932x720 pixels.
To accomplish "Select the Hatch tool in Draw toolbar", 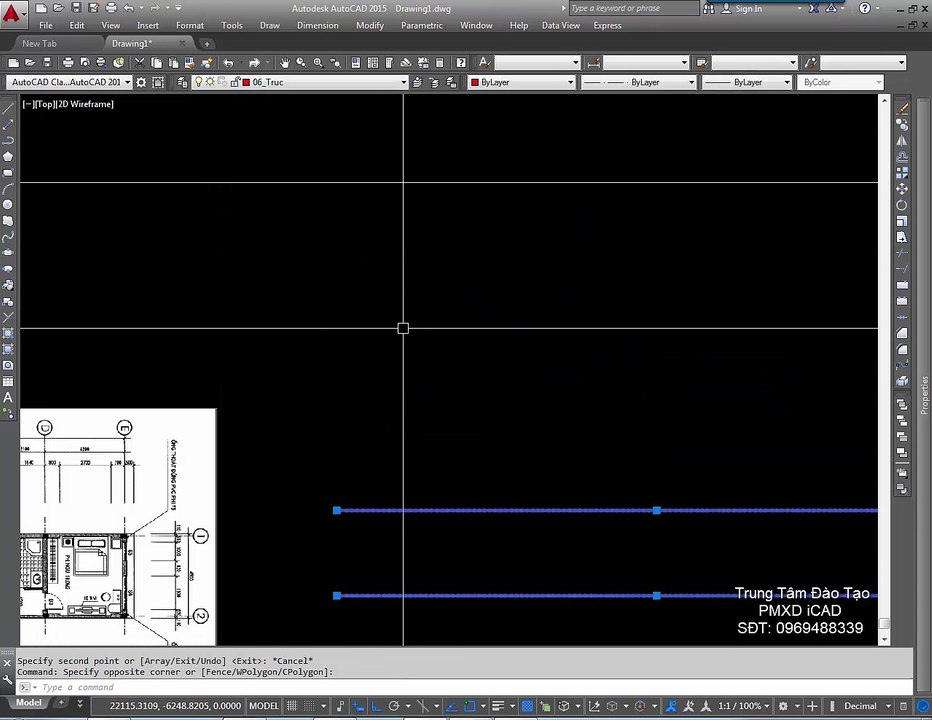I will tap(8, 333).
